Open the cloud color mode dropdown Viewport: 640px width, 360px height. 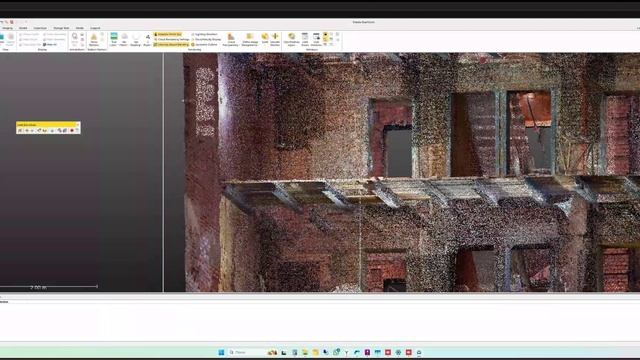[x=114, y=40]
